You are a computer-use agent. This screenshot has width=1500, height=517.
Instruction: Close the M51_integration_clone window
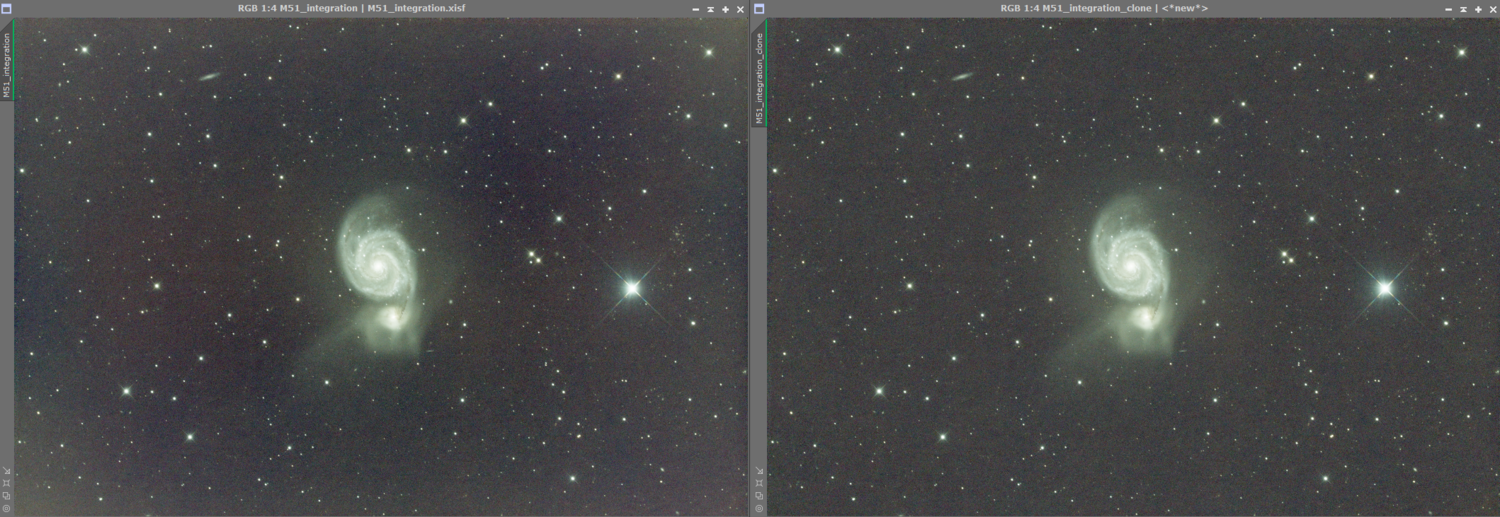pos(1493,9)
